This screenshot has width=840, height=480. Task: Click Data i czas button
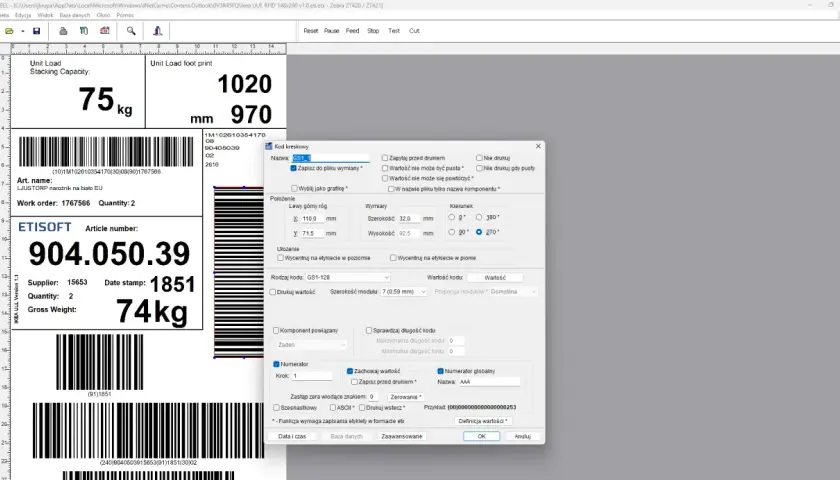tap(292, 437)
